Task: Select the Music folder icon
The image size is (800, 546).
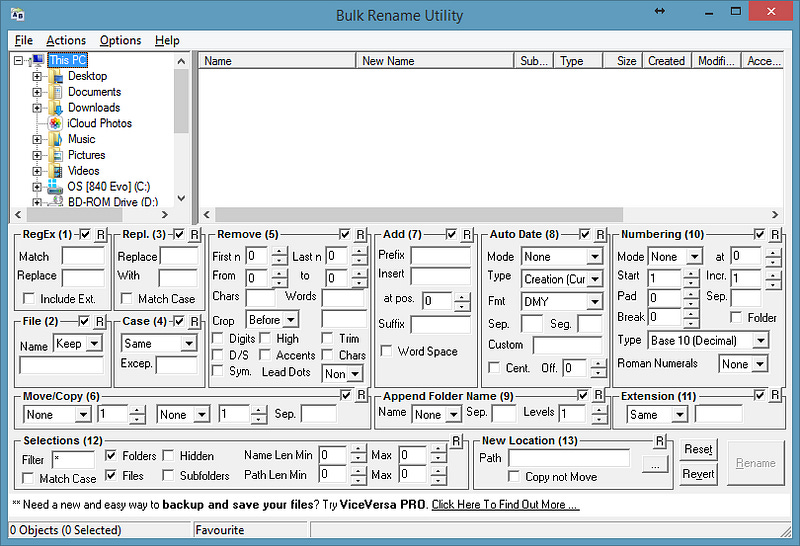Action: click(55, 139)
